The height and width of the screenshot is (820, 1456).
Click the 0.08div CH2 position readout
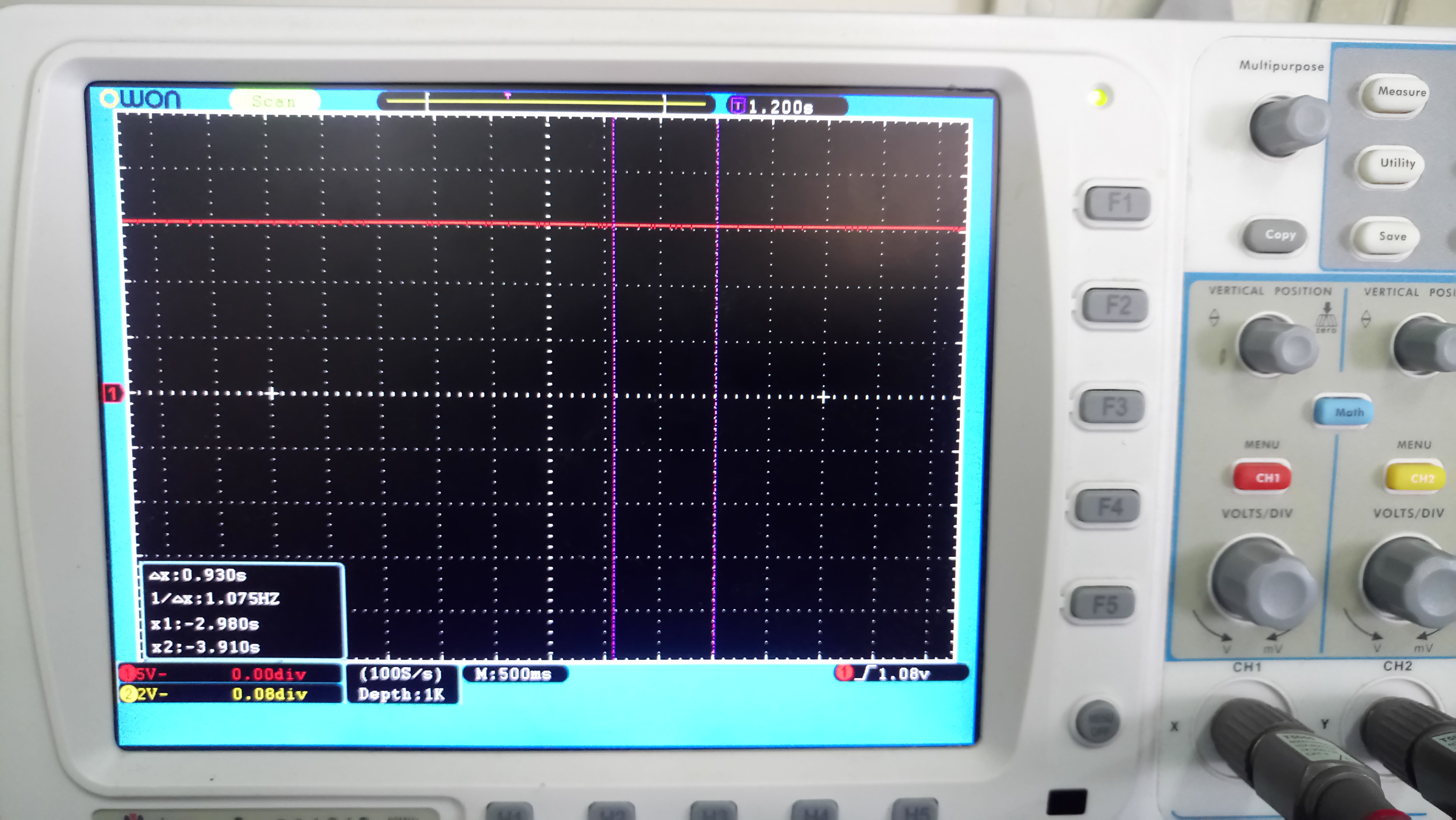pos(270,694)
